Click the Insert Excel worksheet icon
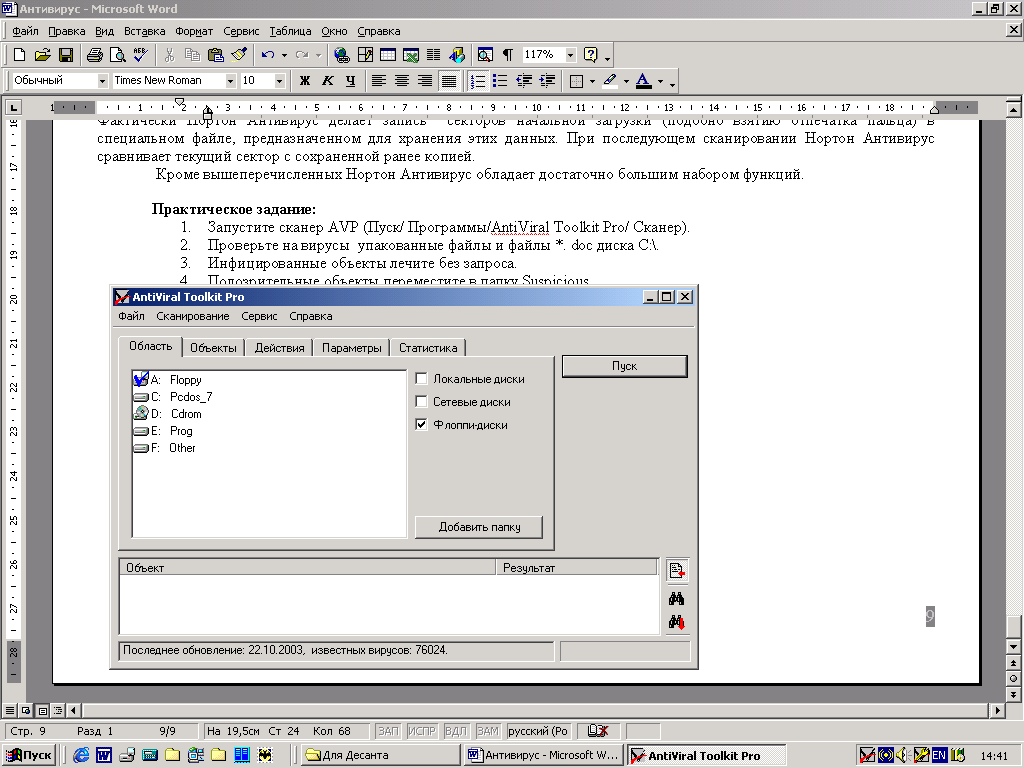The width and height of the screenshot is (1024, 768). coord(411,55)
